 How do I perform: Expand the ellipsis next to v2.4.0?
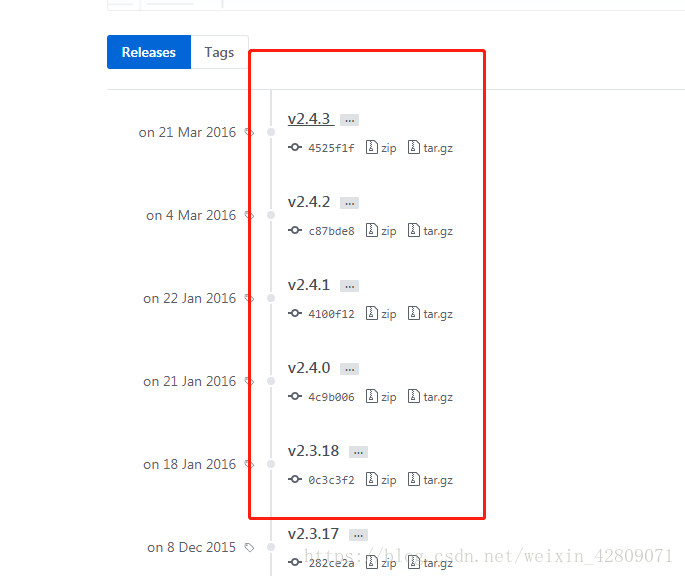tap(349, 369)
